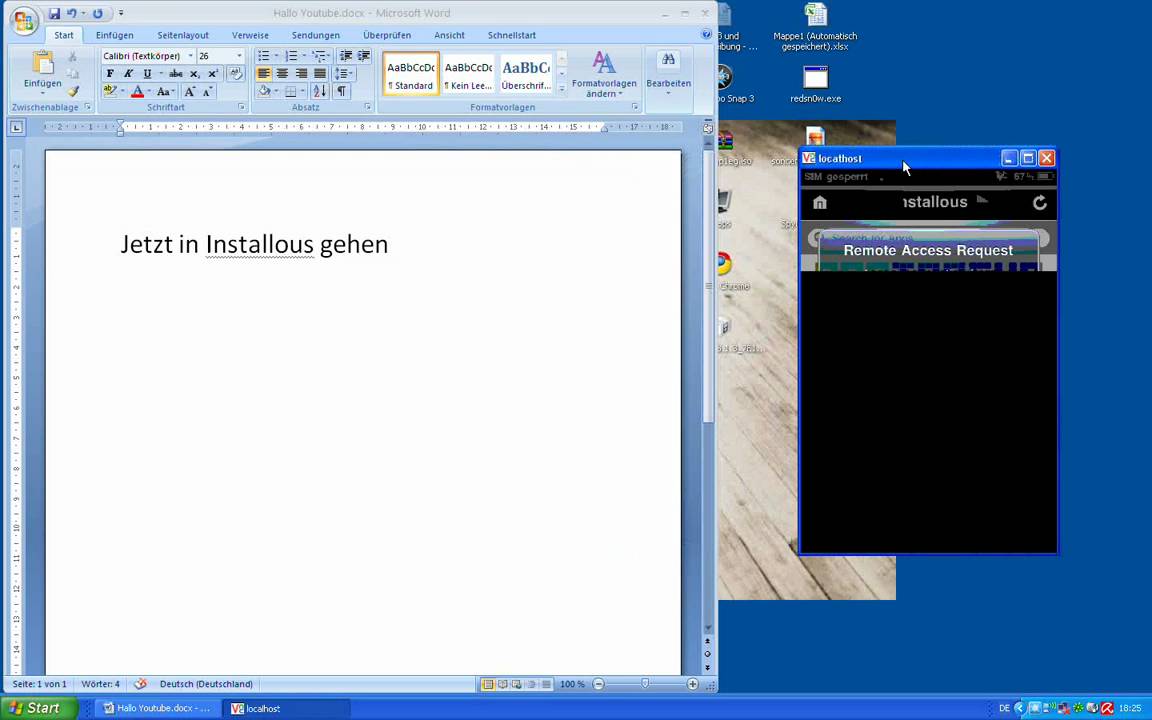Apply bold formatting (F)

[x=110, y=73]
